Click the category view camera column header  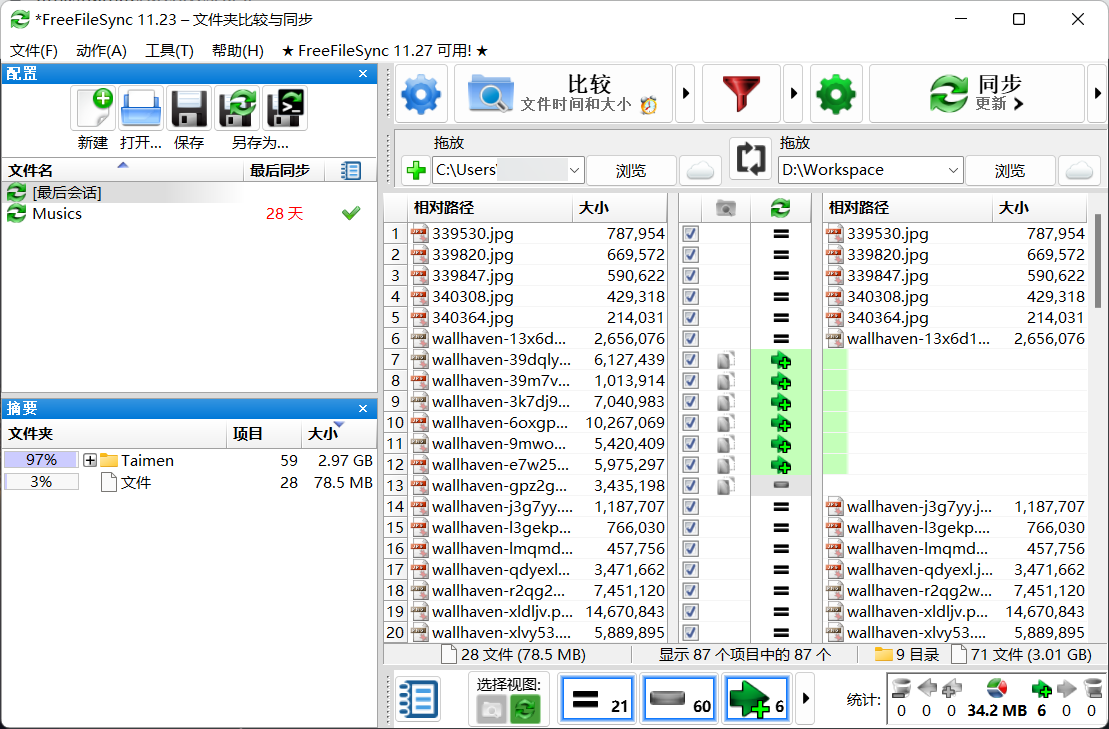tap(726, 208)
